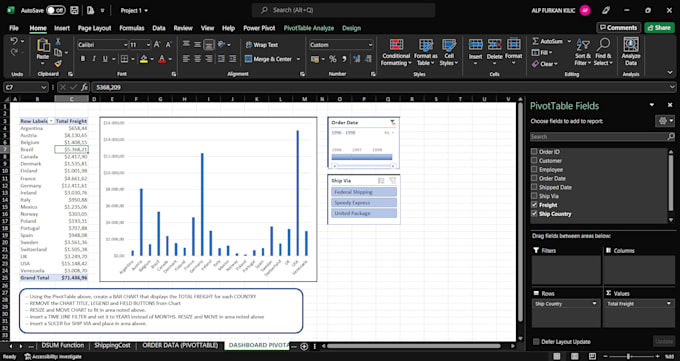Open Sort & Filter menu
Viewport: 680px width, 361px height.
(583, 52)
